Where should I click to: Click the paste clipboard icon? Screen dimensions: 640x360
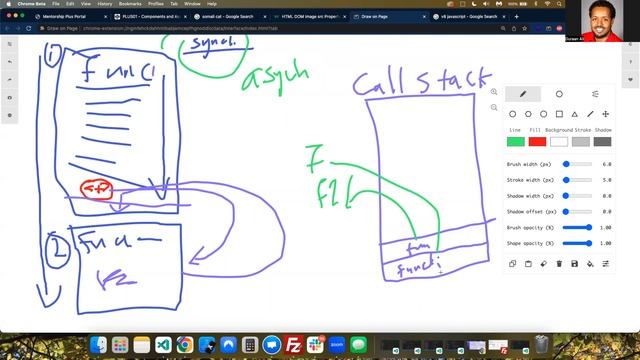click(x=528, y=264)
